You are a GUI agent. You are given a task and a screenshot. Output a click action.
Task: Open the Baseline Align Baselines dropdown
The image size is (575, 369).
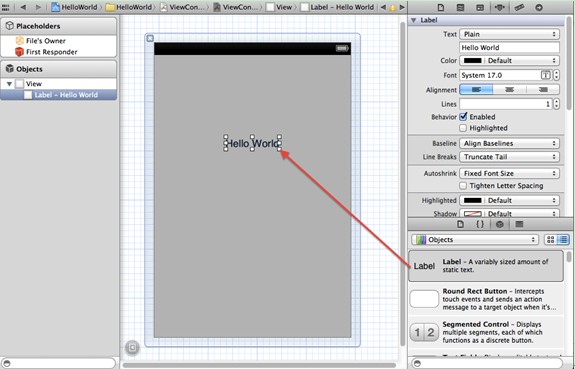pos(509,143)
